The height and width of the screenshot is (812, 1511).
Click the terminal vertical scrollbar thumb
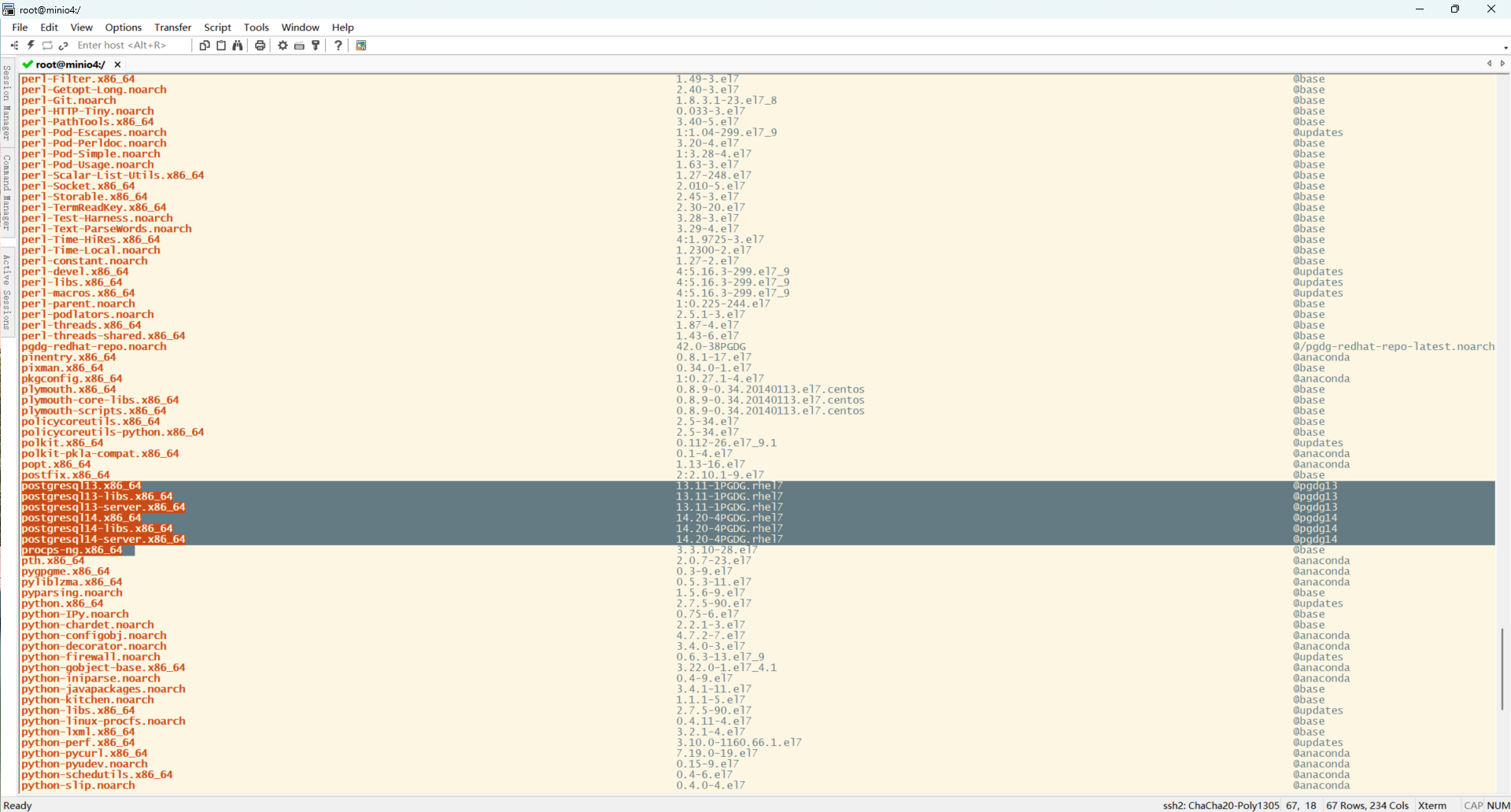[1502, 669]
